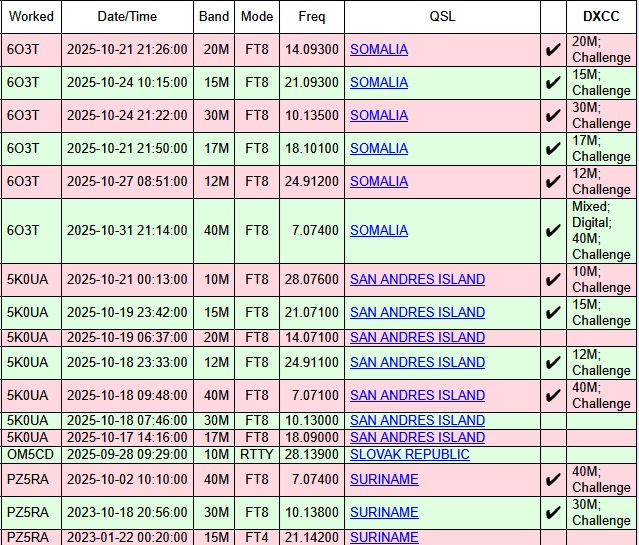Select date 2025-10-17 14:16:00 cell

(x=127, y=437)
